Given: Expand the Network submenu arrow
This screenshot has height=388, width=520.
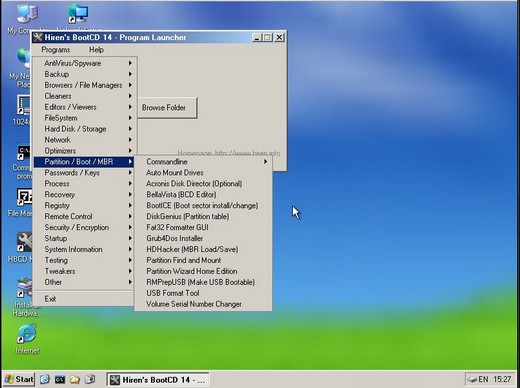Looking at the screenshot, I should coord(130,140).
